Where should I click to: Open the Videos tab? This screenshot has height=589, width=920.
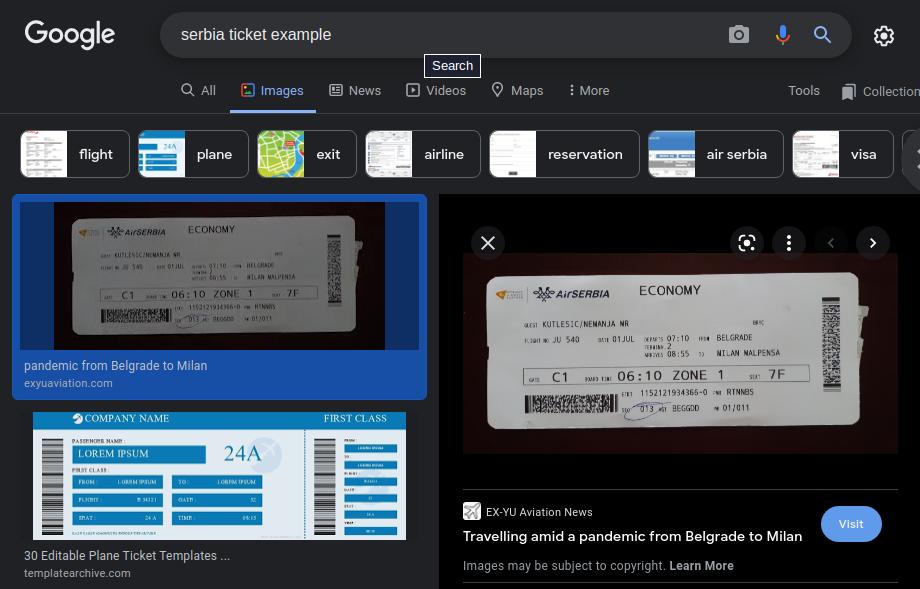(x=436, y=90)
